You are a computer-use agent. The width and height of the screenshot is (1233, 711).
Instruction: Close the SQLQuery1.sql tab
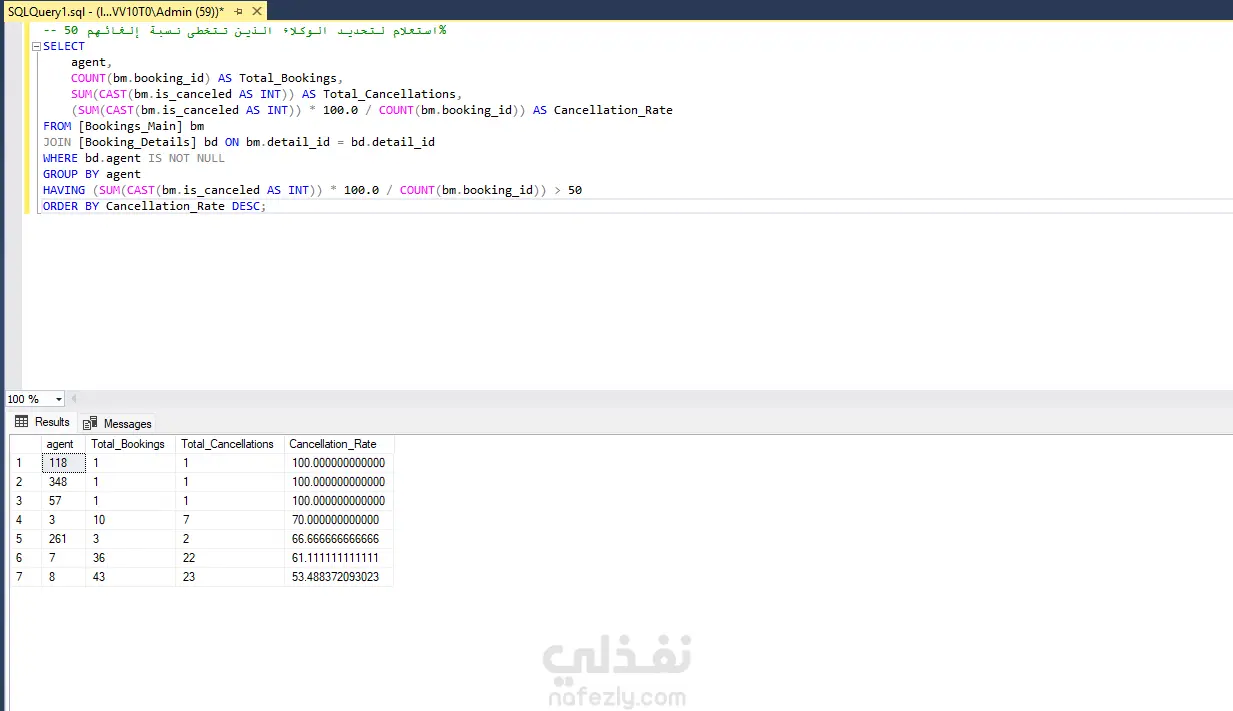[x=256, y=10]
